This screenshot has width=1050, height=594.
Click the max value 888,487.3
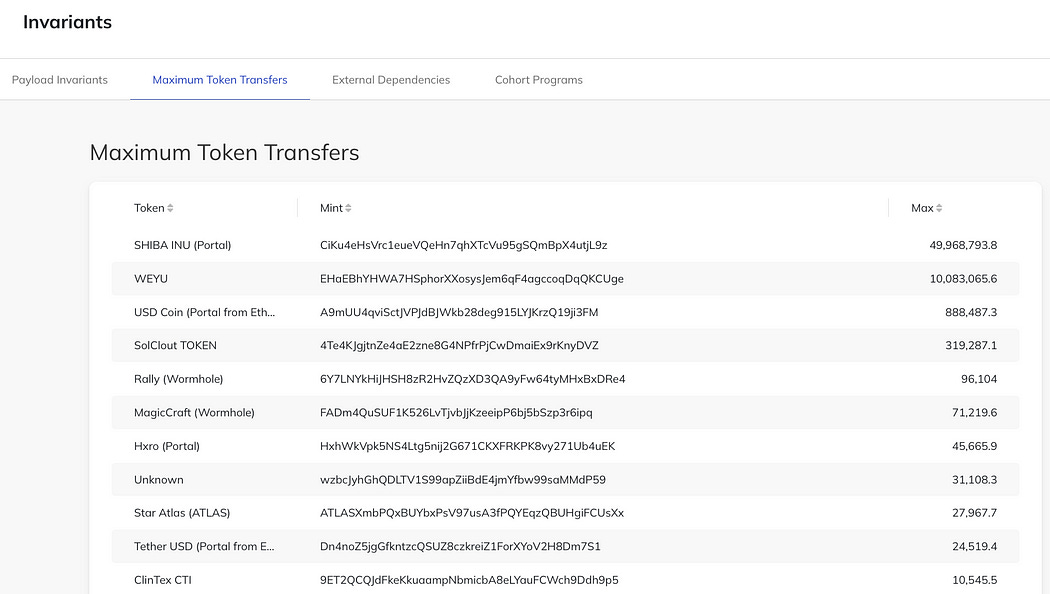tap(971, 312)
